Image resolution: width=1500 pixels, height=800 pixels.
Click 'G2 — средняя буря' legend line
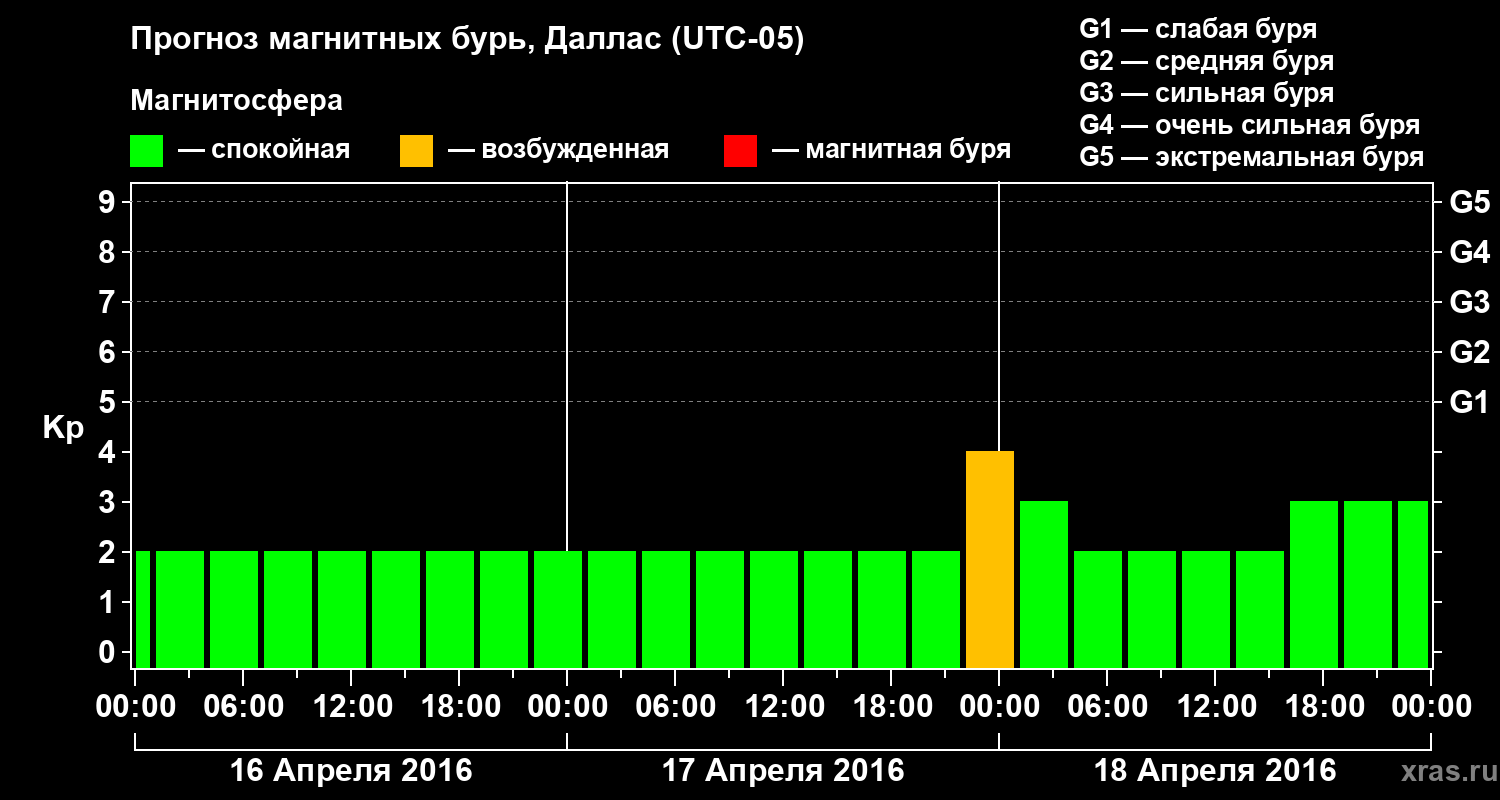[x=1207, y=61]
